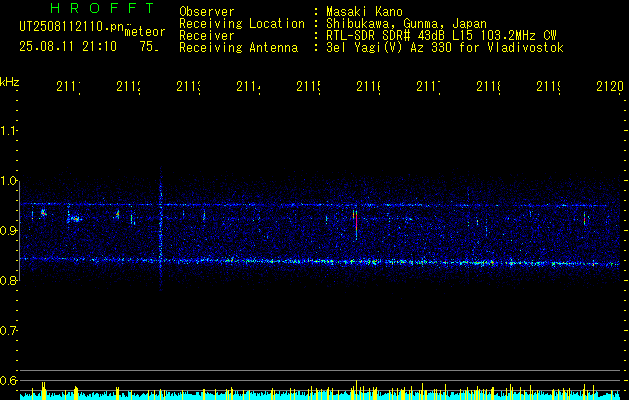Viewport: 629px width, 400px height.
Task: Click the 0.7 frequency axis label
Action: [8, 330]
